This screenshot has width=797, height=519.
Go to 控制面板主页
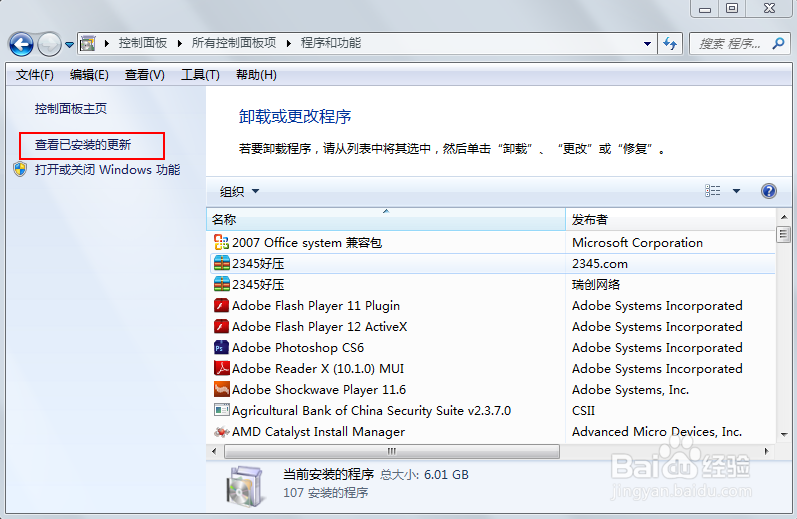point(71,109)
